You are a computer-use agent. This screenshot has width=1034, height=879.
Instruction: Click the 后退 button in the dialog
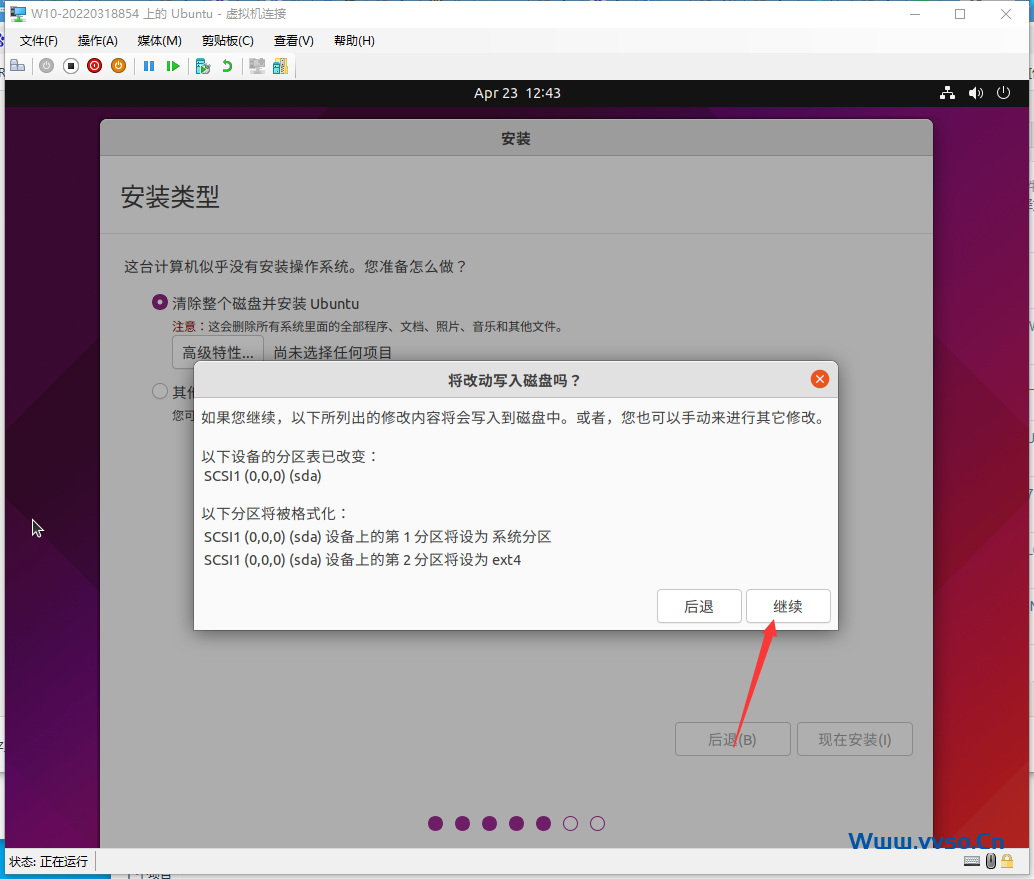699,605
